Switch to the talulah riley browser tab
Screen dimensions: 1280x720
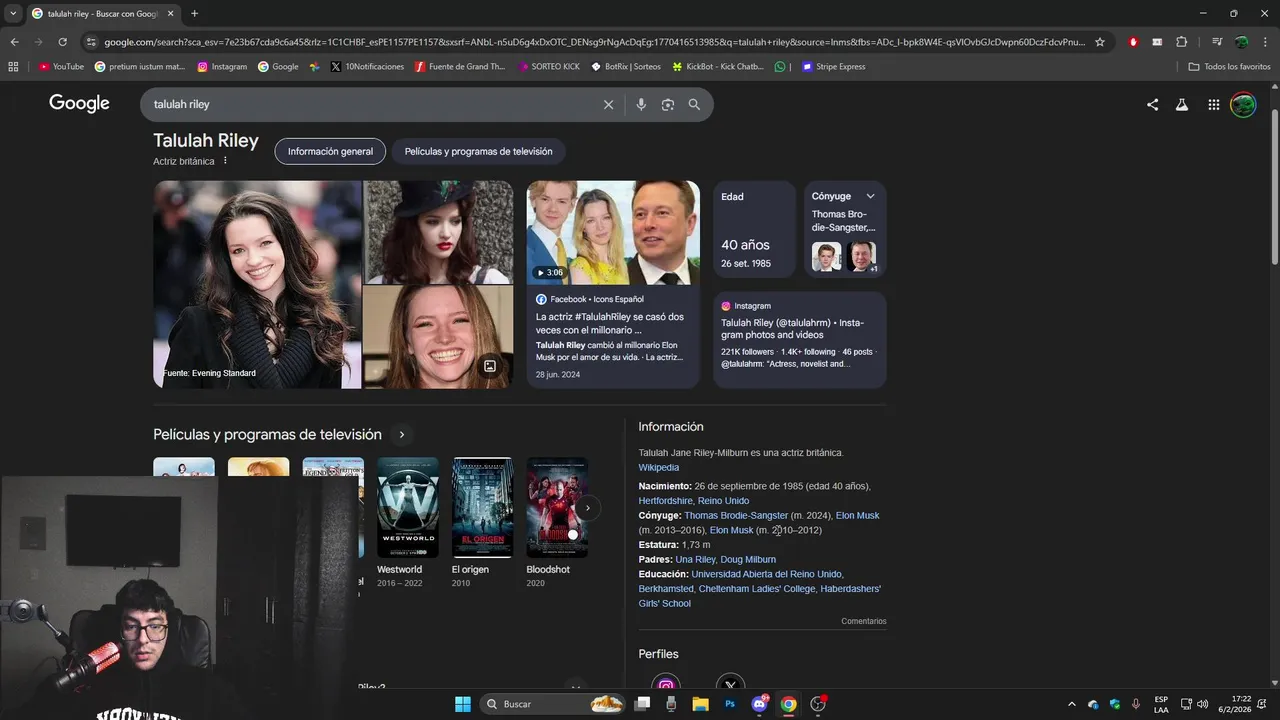coord(102,13)
